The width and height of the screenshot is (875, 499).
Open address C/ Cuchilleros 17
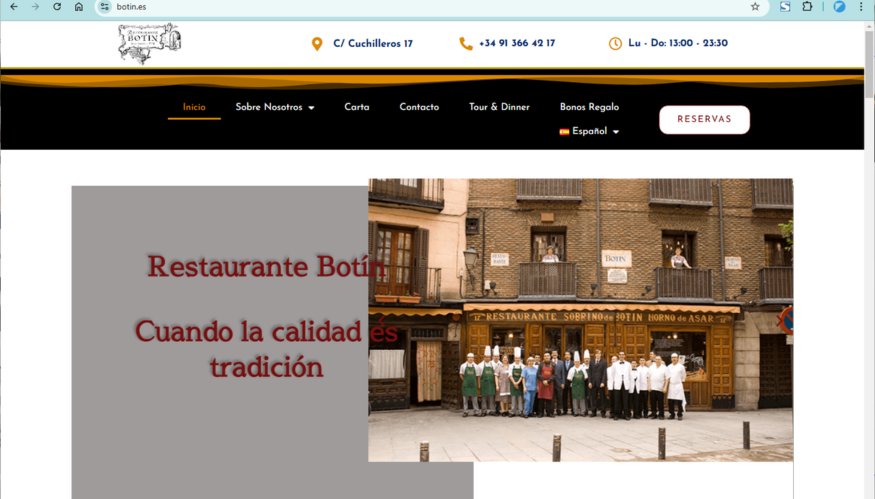point(373,44)
